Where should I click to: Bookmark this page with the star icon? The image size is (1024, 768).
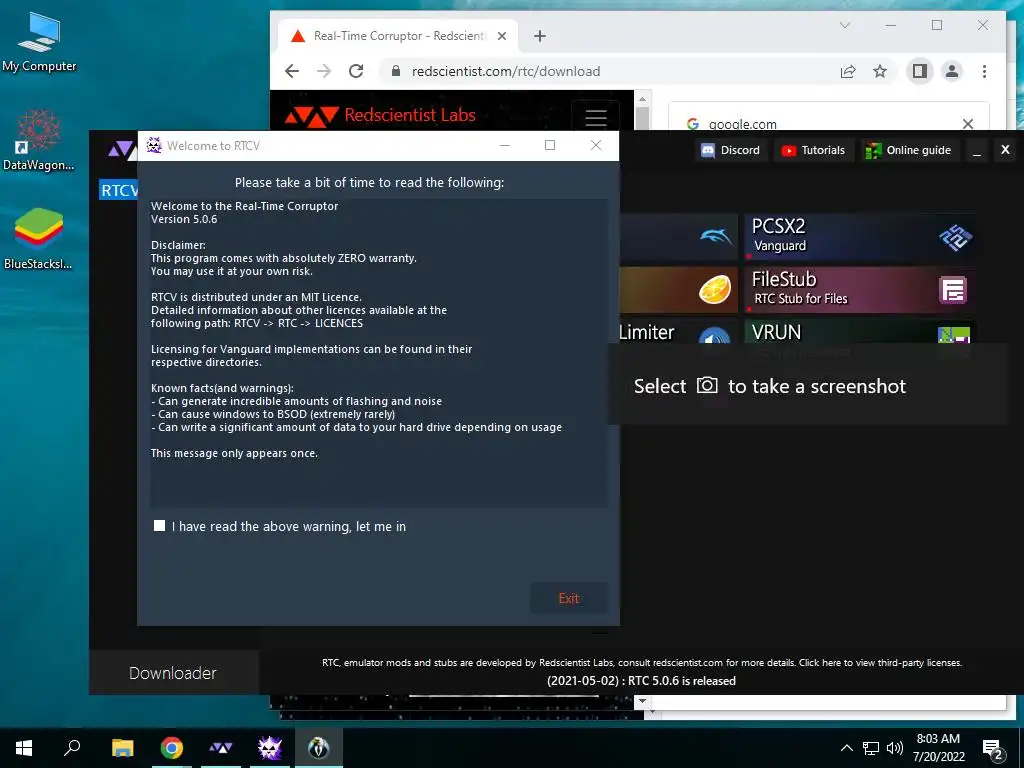click(x=880, y=71)
